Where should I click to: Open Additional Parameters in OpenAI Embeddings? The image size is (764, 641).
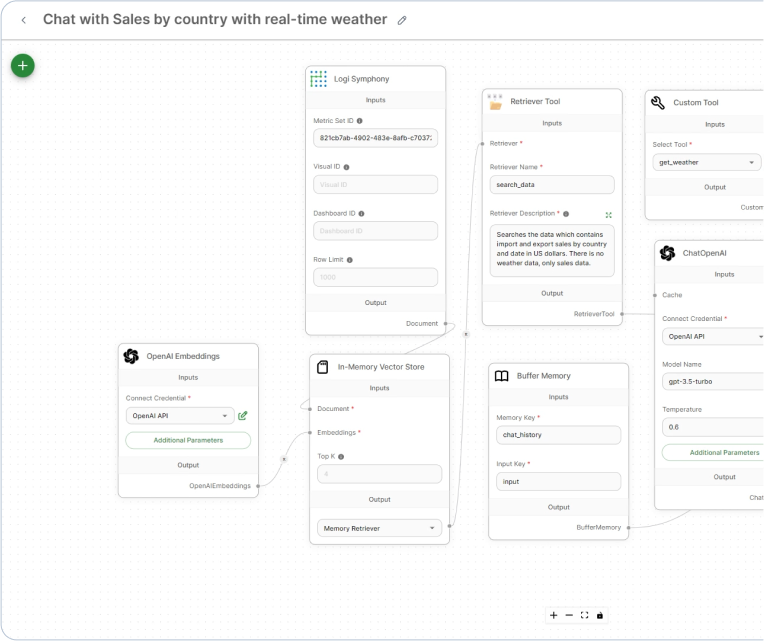[x=188, y=440]
